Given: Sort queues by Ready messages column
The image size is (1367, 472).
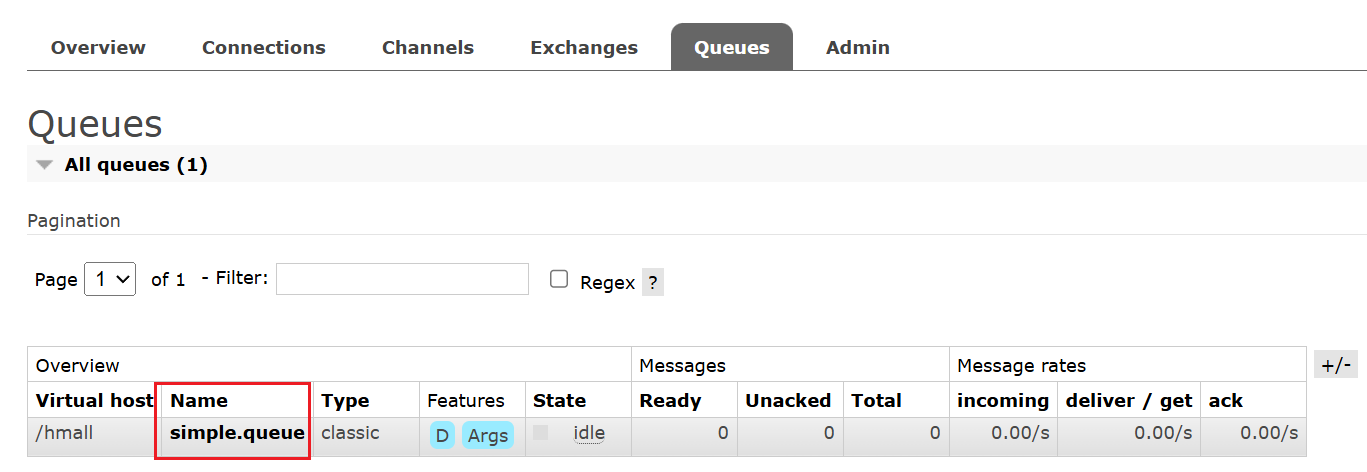Looking at the screenshot, I should pos(670,401).
